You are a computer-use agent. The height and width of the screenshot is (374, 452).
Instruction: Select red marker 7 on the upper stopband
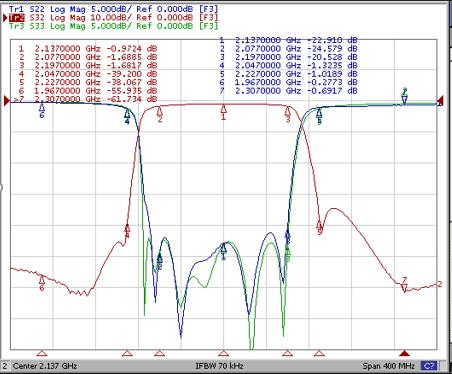pos(404,285)
